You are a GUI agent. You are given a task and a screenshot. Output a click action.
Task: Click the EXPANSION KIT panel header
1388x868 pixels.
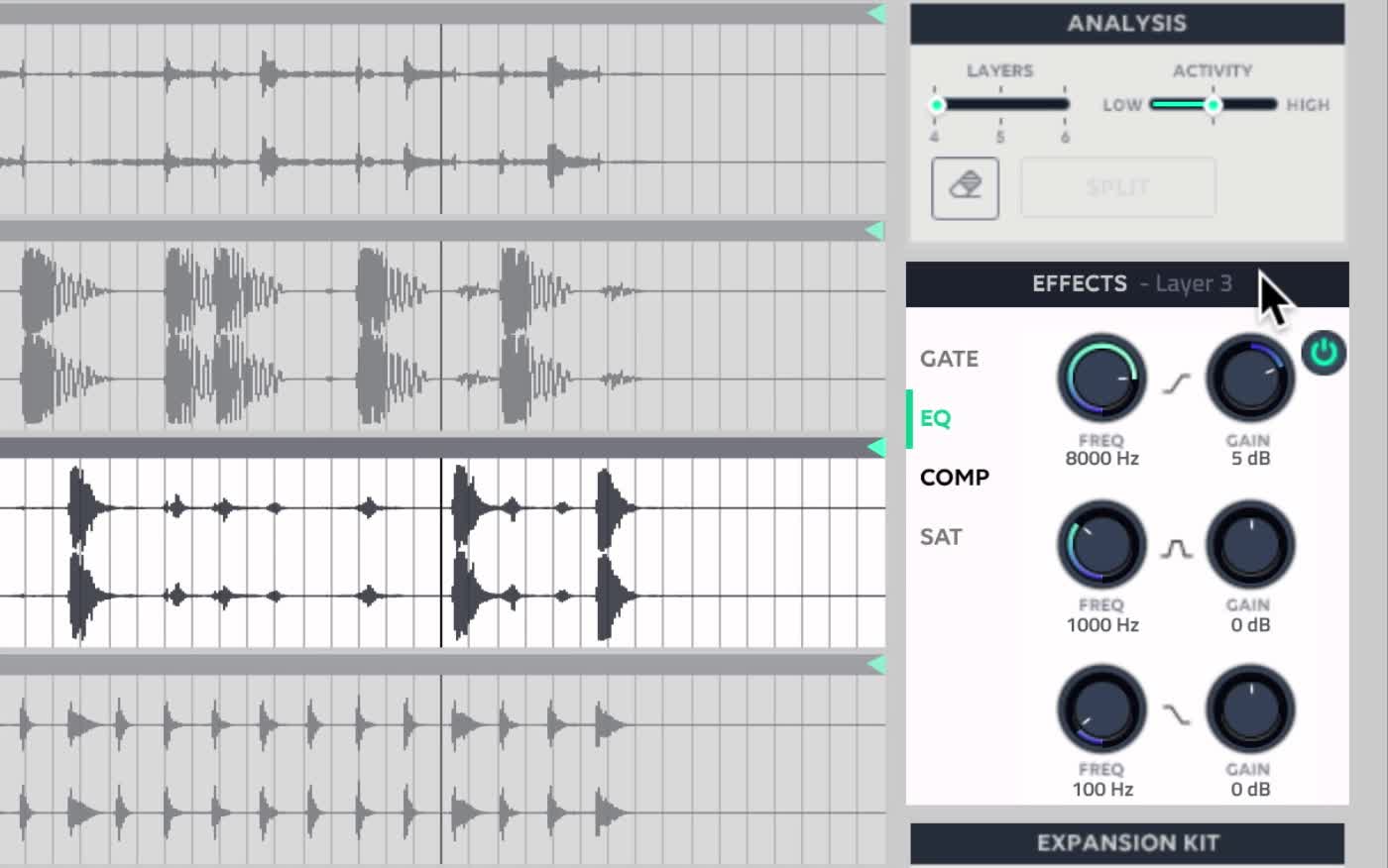pos(1127,843)
